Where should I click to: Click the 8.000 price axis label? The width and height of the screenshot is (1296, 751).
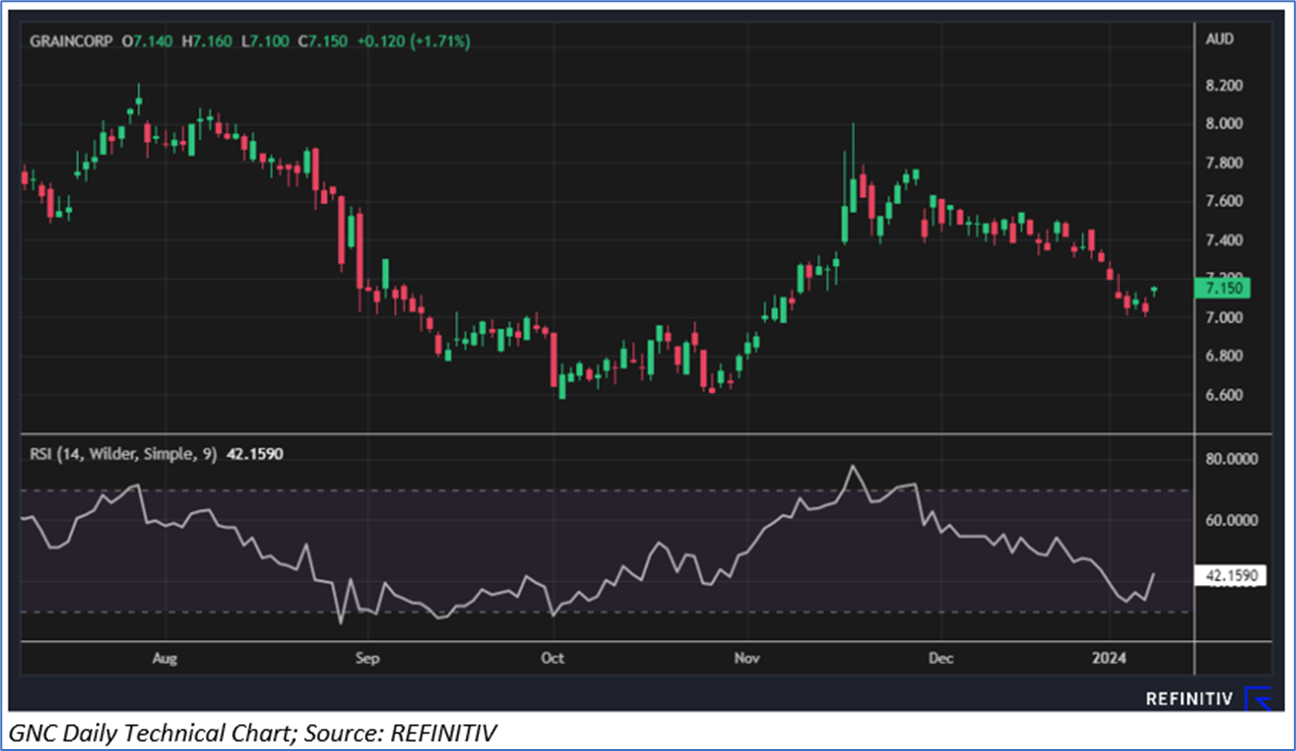[x=1223, y=125]
